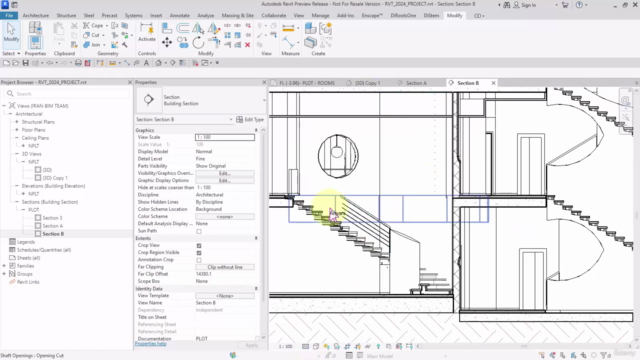Select the Mirror Pick Axis tool
This screenshot has width=640, height=360.
tap(198, 28)
